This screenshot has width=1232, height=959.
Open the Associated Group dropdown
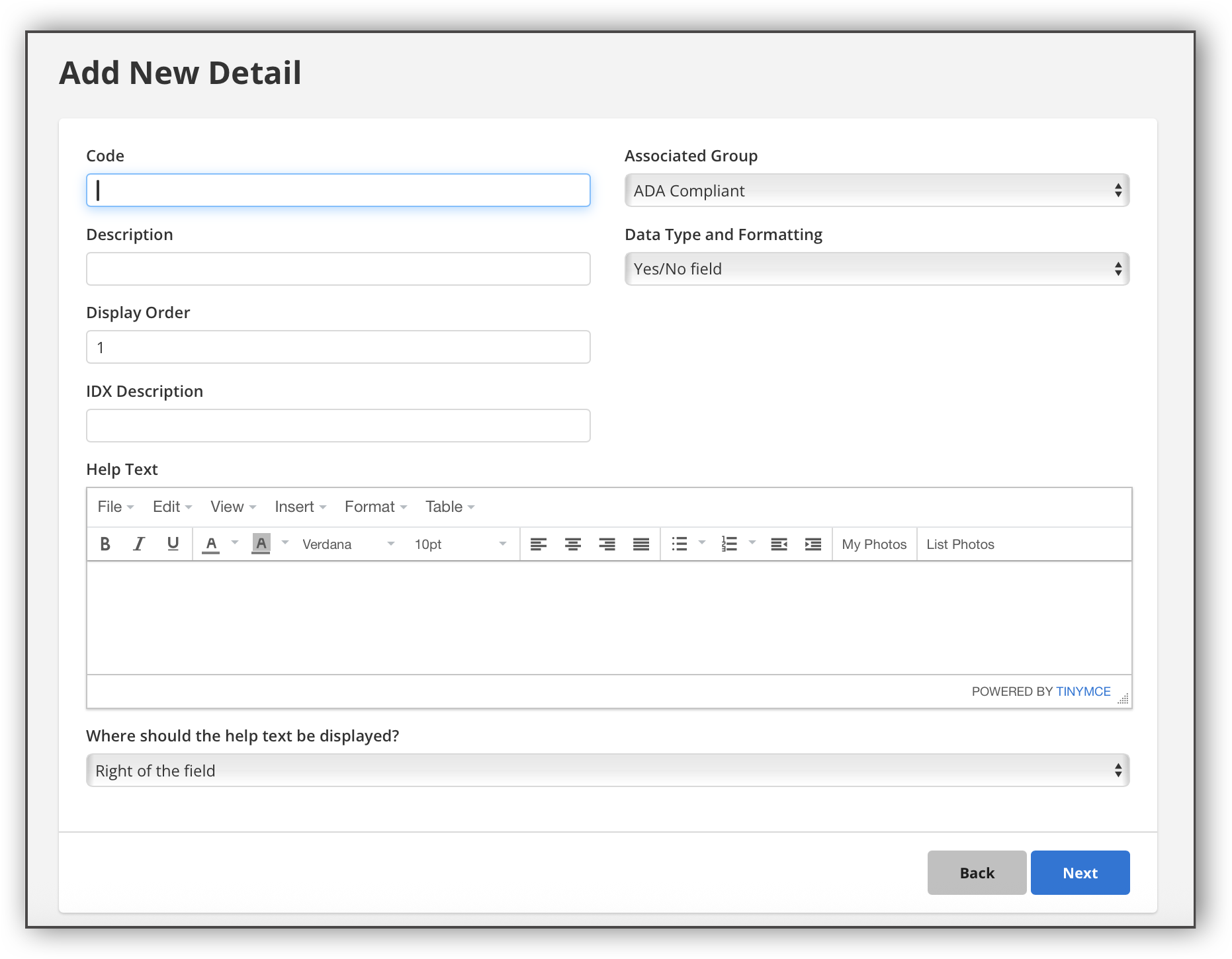877,190
